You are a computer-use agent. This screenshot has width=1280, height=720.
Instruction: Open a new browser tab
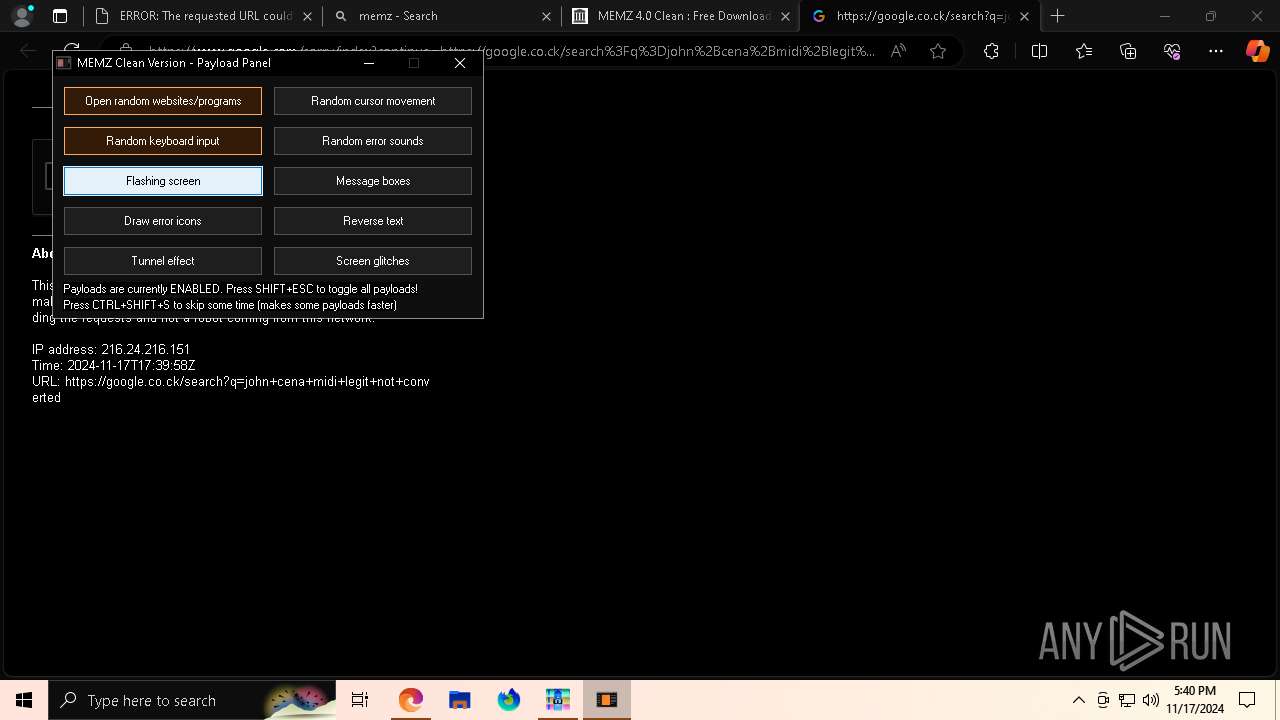coord(1058,16)
